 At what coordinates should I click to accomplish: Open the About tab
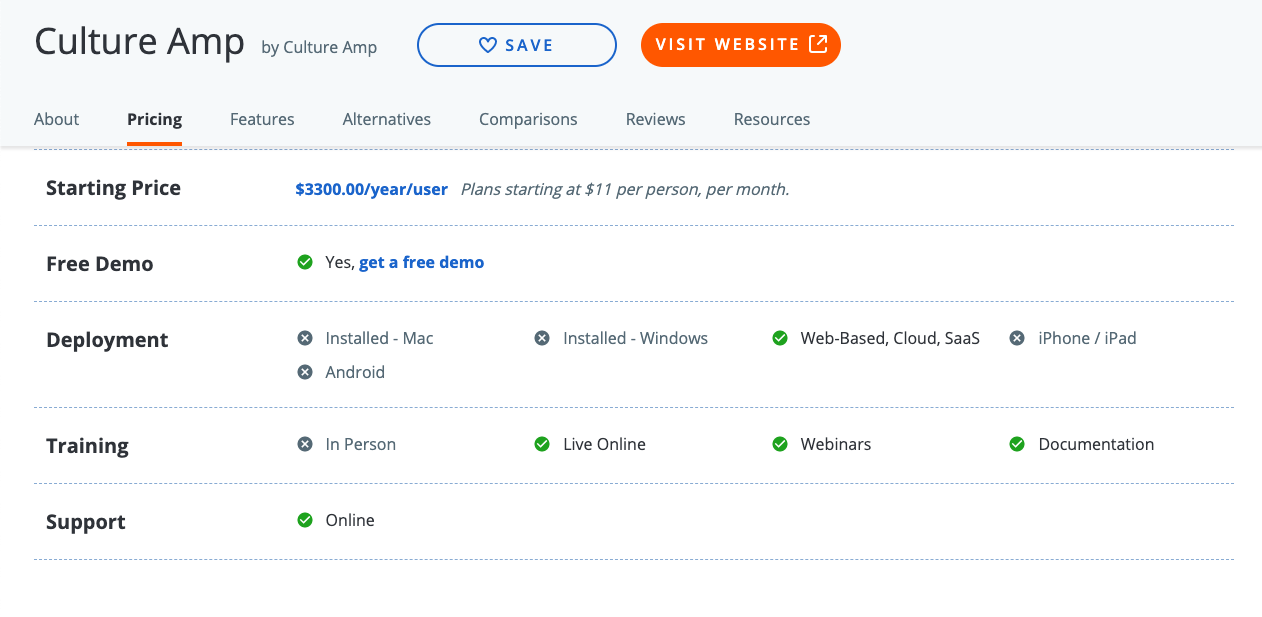coord(56,119)
